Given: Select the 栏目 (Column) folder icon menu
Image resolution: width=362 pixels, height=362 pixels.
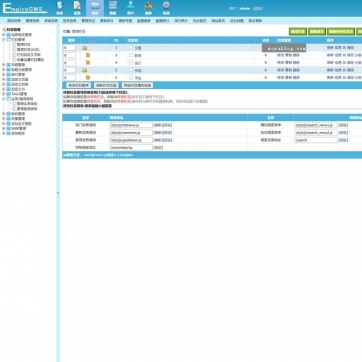Looking at the screenshot, I should [95, 8].
